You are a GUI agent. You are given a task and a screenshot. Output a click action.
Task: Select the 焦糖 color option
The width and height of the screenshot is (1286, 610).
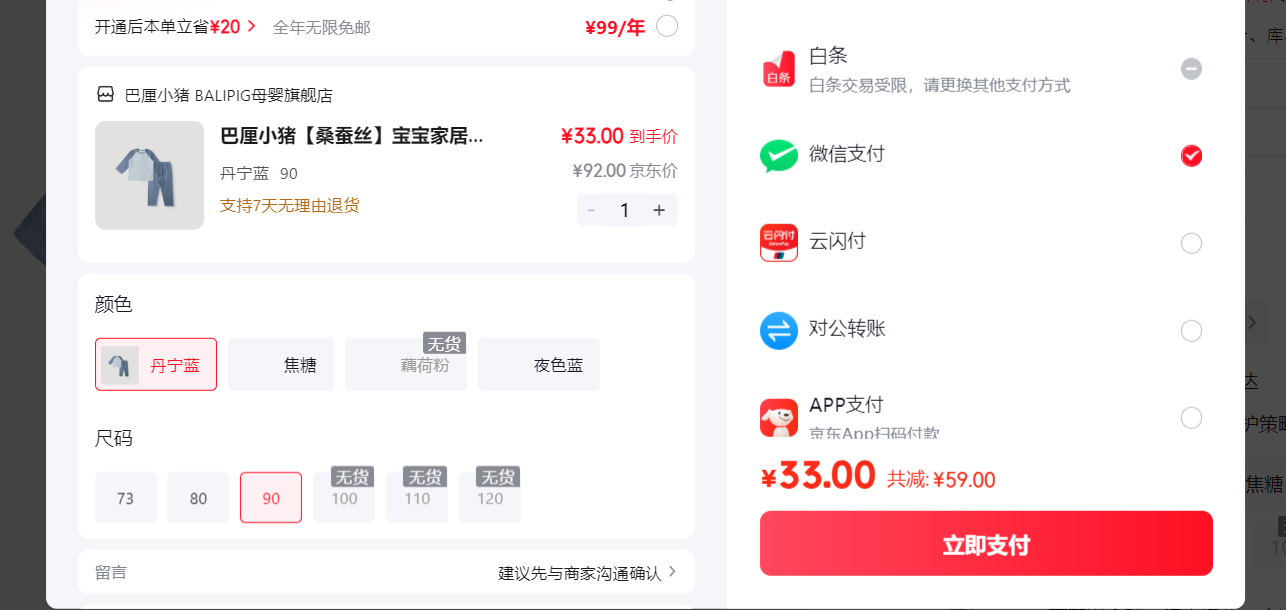[x=281, y=365]
